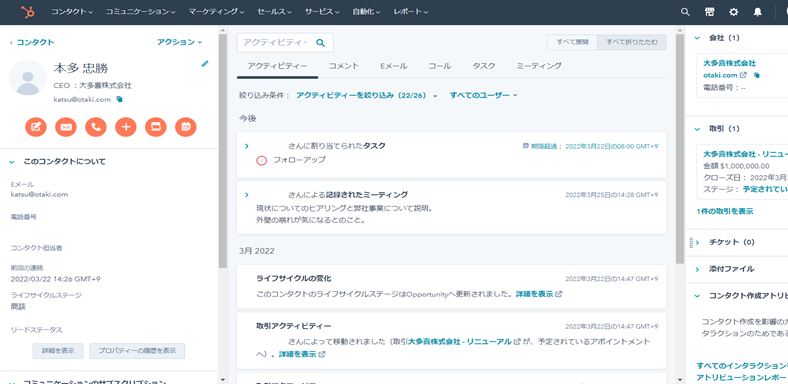Image resolution: width=788 pixels, height=384 pixels.
Task: Edit contact name with pencil icon
Action: [205, 64]
